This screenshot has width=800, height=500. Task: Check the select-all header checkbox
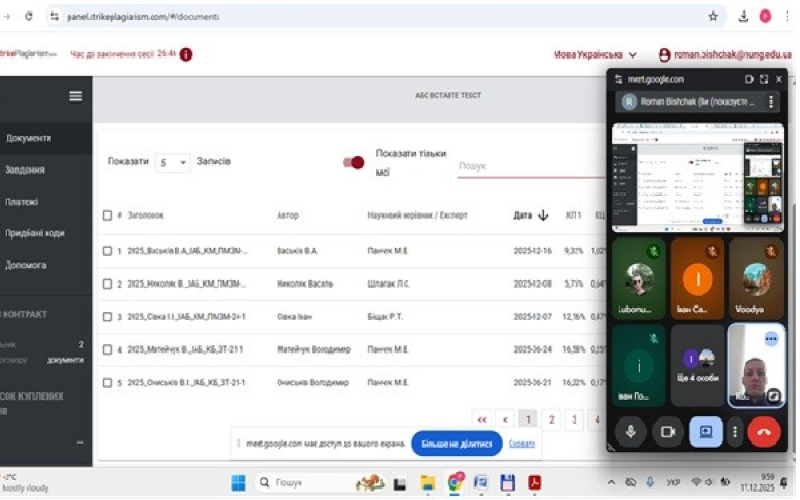tap(107, 215)
